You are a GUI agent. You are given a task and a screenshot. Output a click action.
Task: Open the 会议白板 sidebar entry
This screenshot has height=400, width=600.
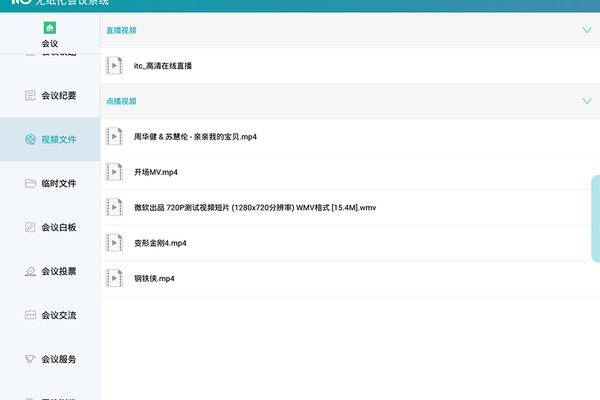58,227
